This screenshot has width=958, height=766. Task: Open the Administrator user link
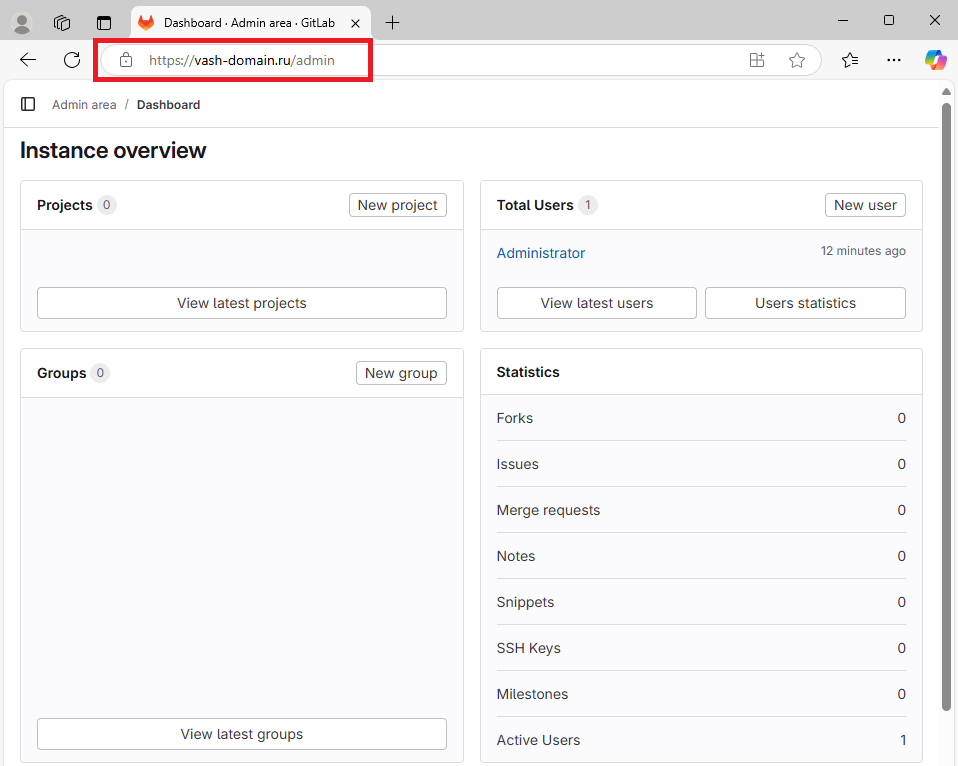[541, 253]
